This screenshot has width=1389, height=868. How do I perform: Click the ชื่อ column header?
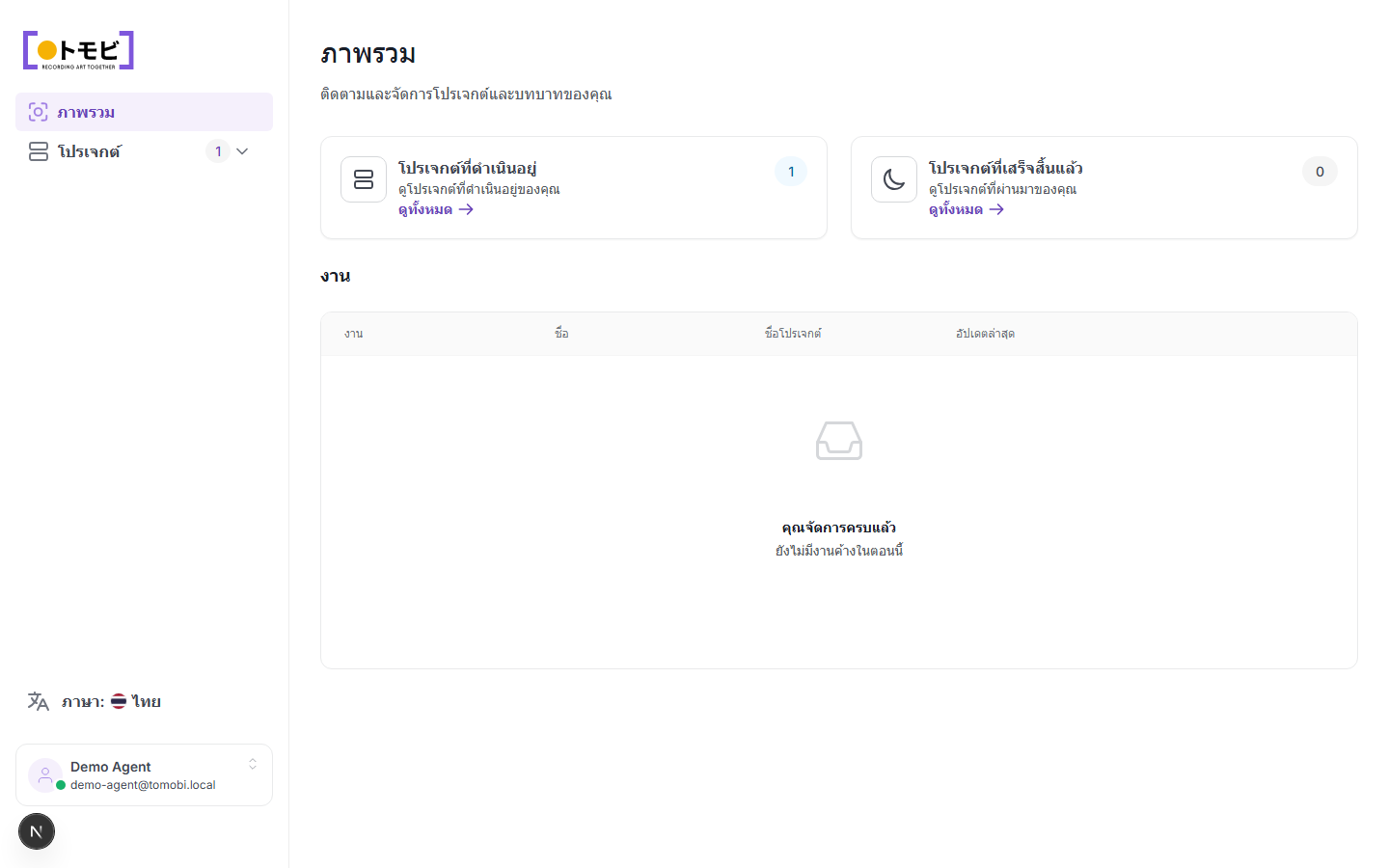(x=561, y=334)
